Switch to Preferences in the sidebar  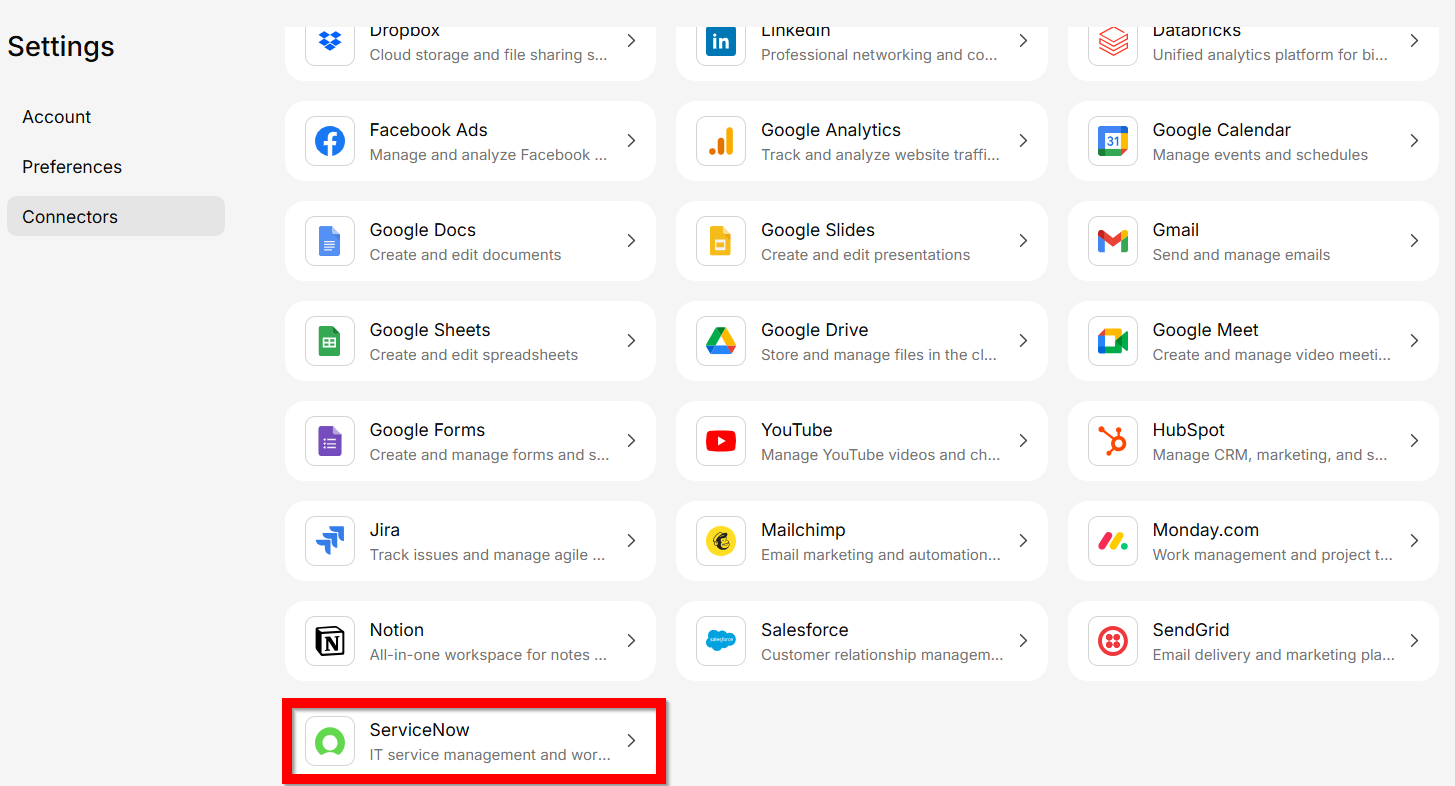(72, 167)
